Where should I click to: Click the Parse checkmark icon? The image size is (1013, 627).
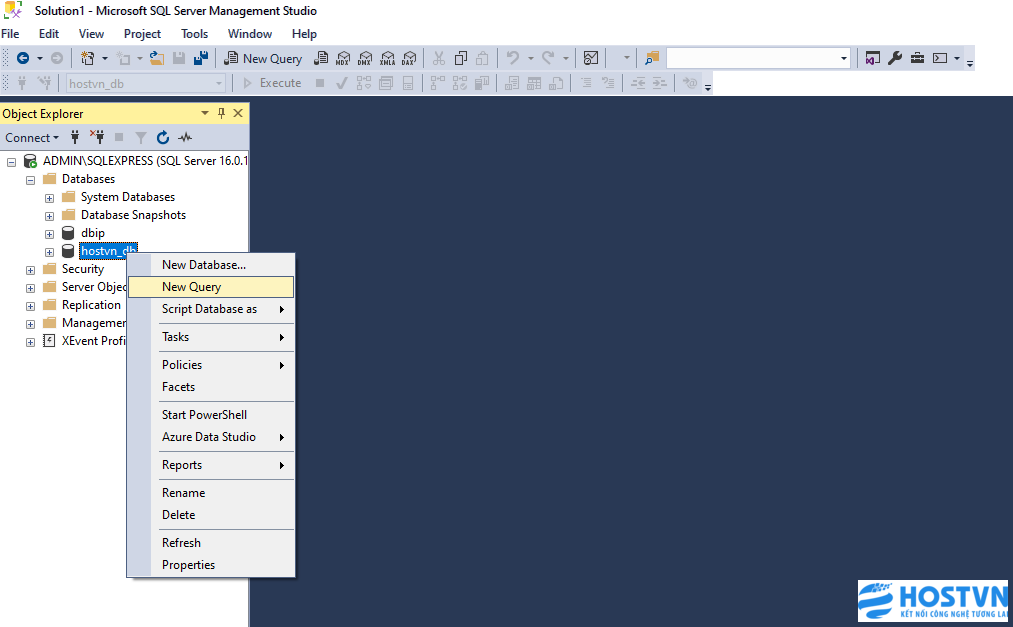[342, 83]
